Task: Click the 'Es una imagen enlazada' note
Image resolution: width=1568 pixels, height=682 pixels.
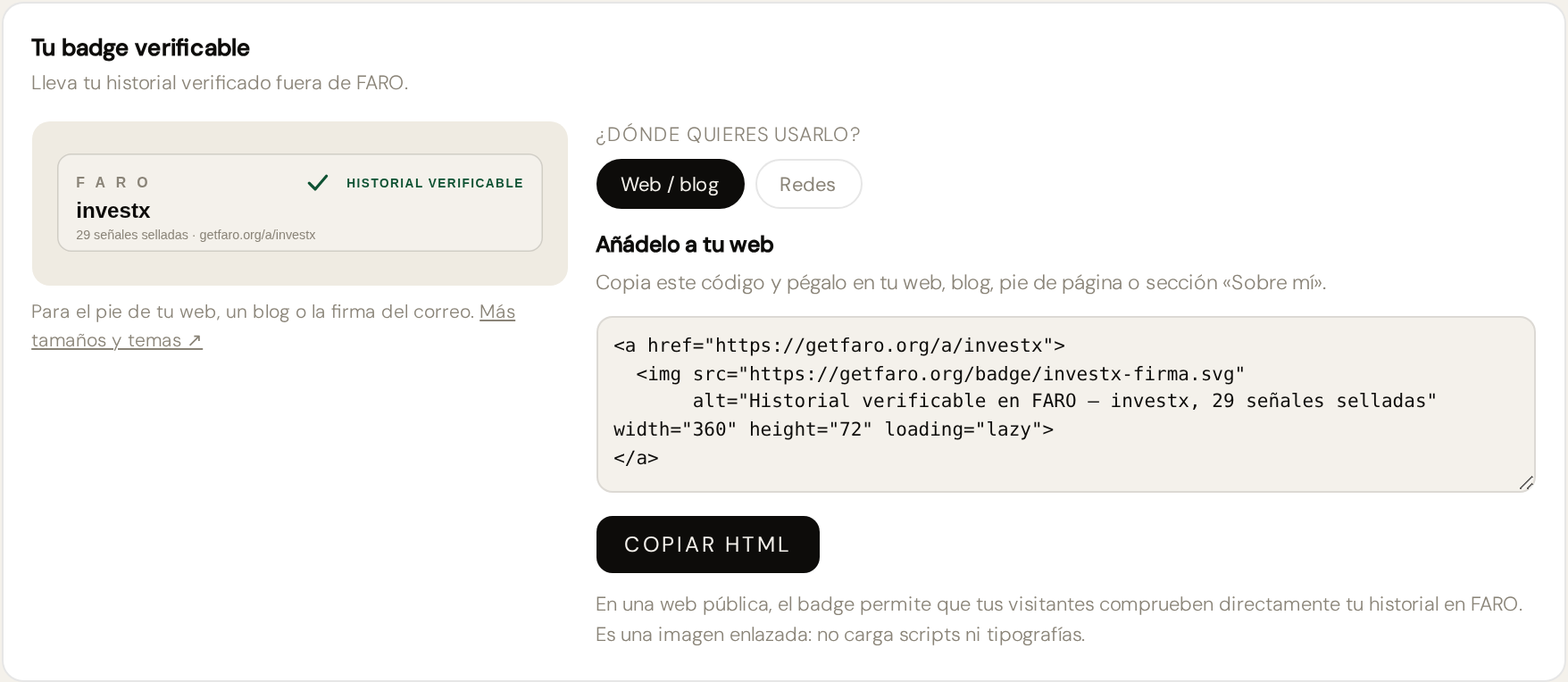Action: click(840, 635)
